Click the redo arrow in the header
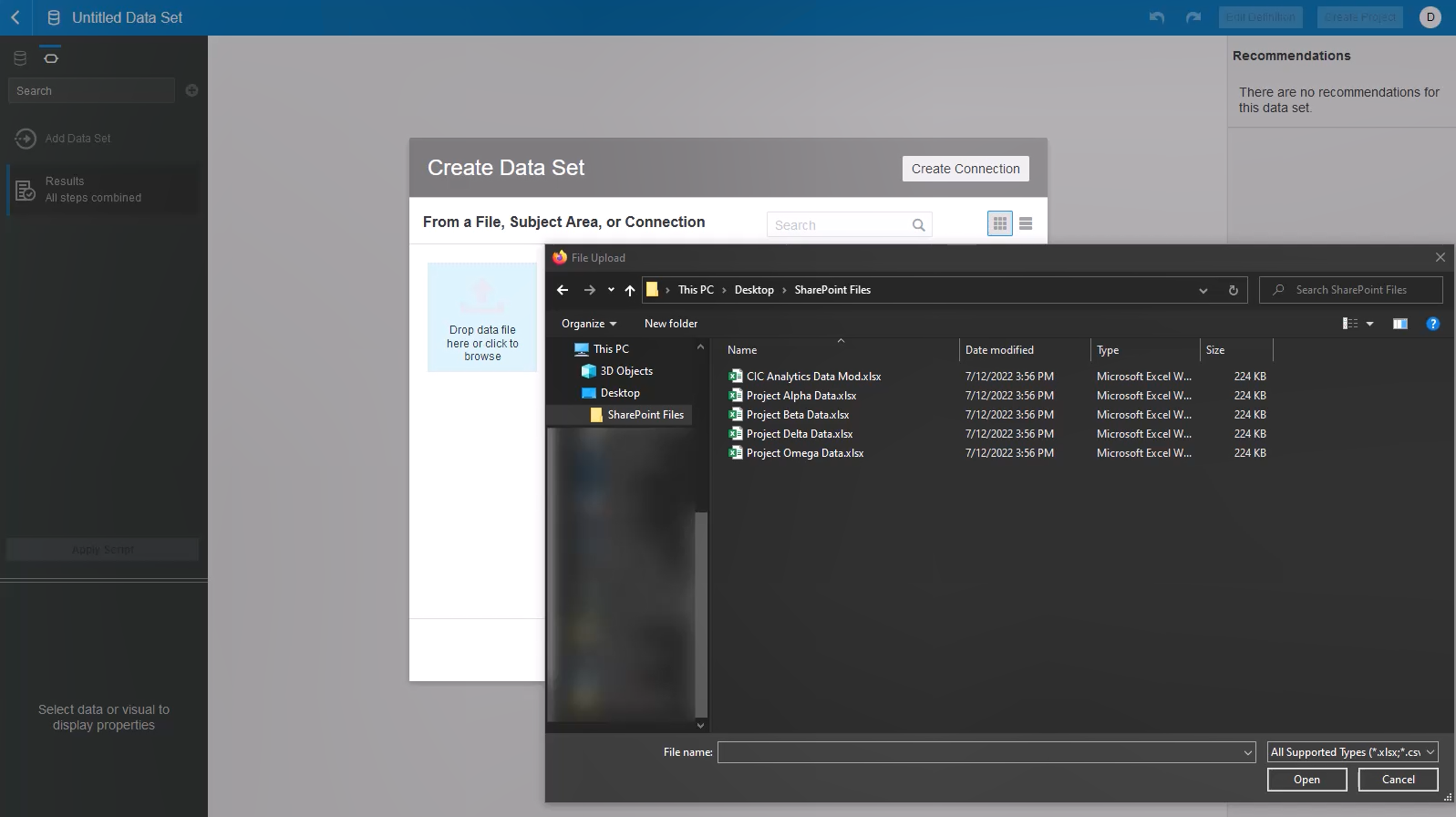The width and height of the screenshot is (1456, 817). (1193, 17)
